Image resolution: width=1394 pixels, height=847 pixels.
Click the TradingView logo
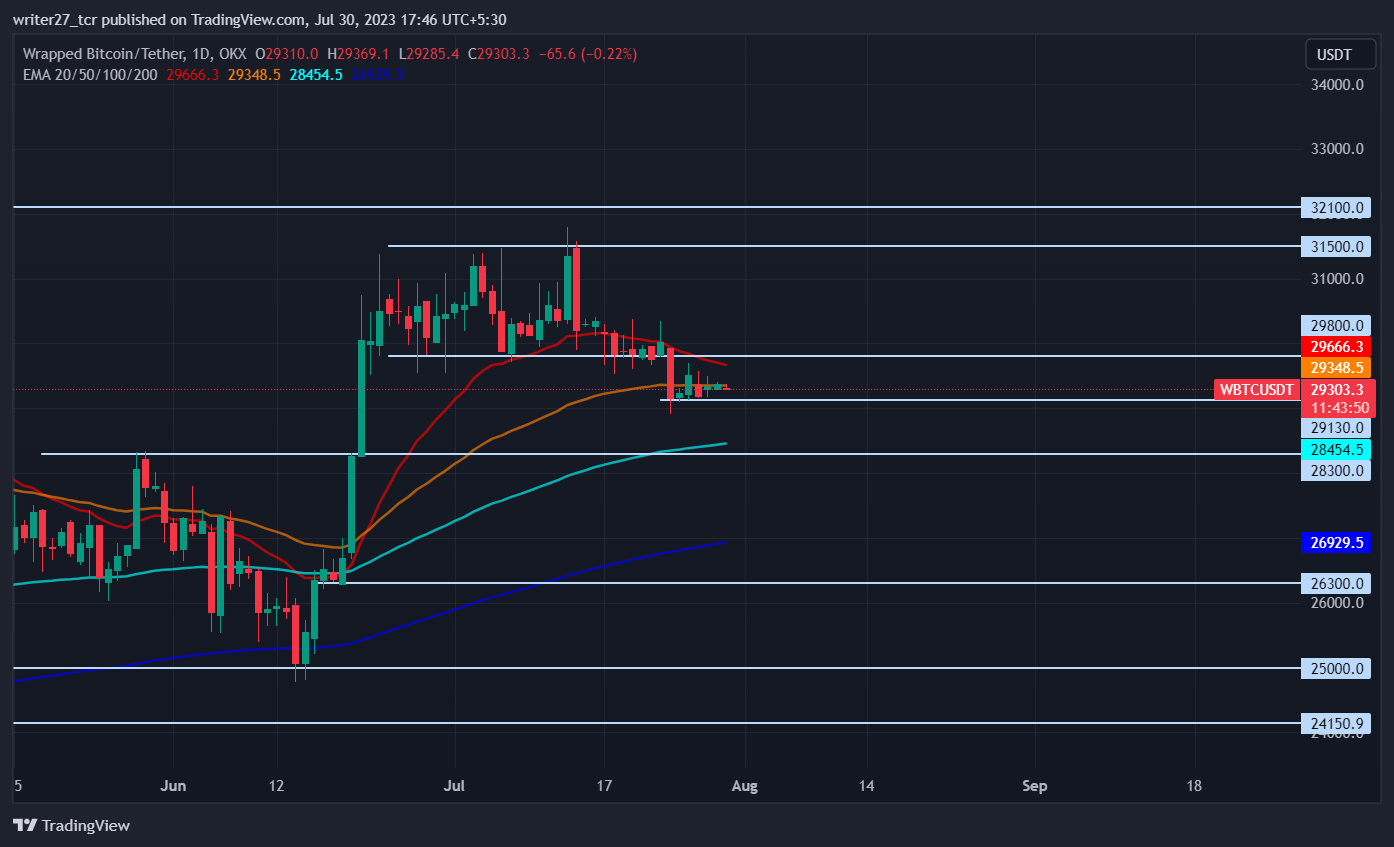pos(71,825)
